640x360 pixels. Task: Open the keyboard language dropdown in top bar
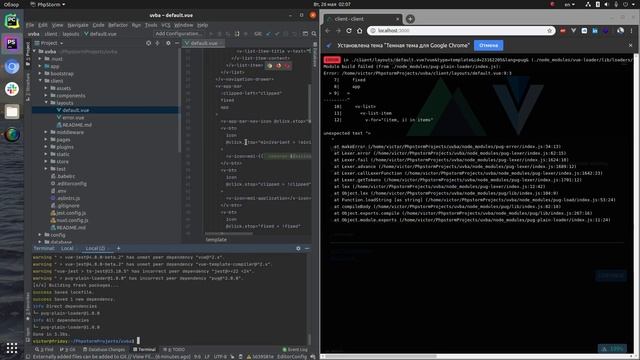point(569,4)
